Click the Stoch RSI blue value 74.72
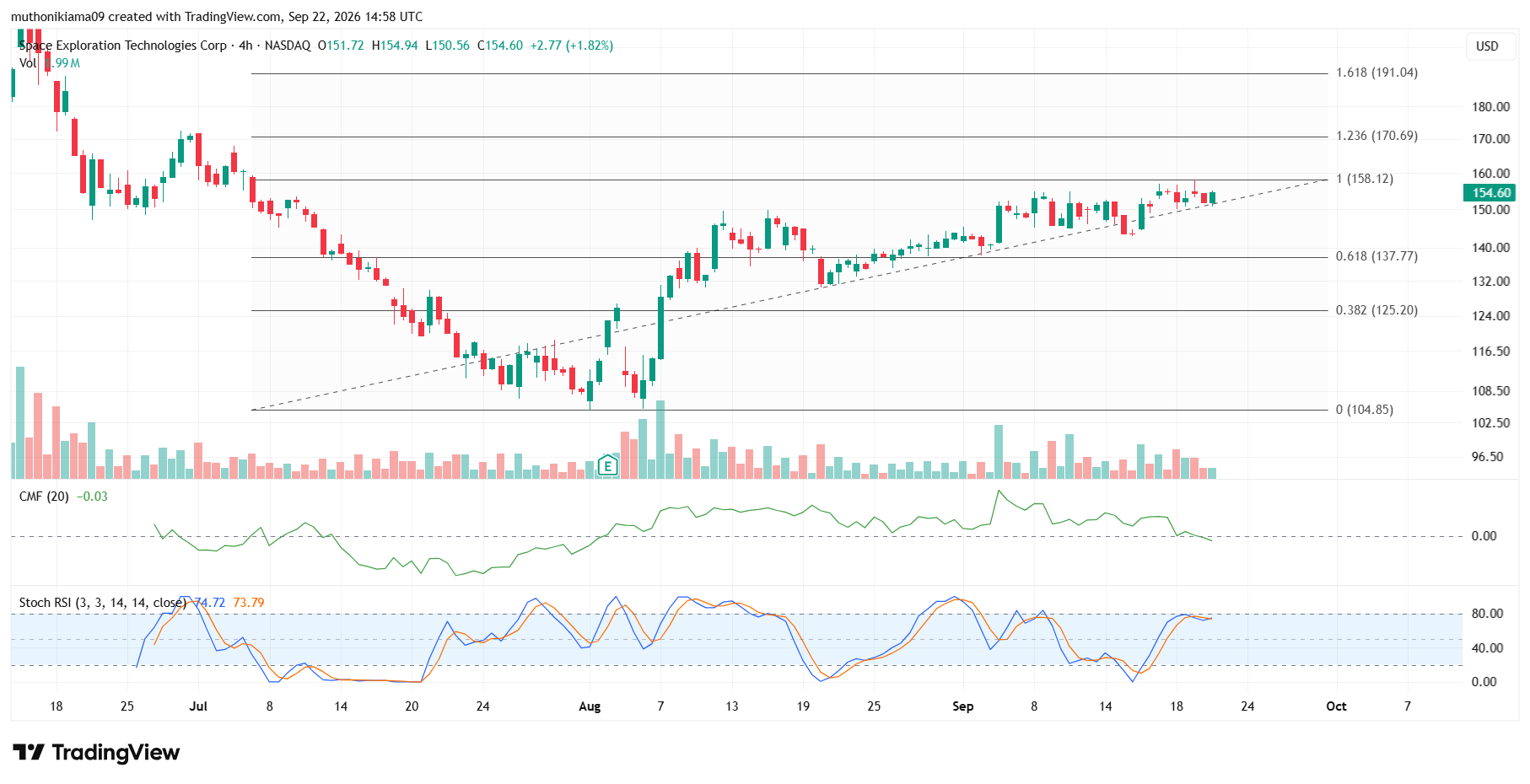 pos(210,603)
